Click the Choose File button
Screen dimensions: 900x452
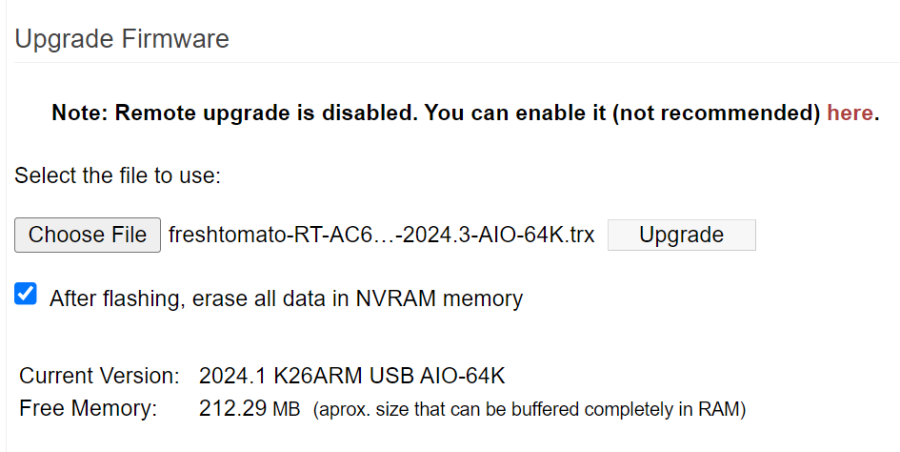pos(87,235)
